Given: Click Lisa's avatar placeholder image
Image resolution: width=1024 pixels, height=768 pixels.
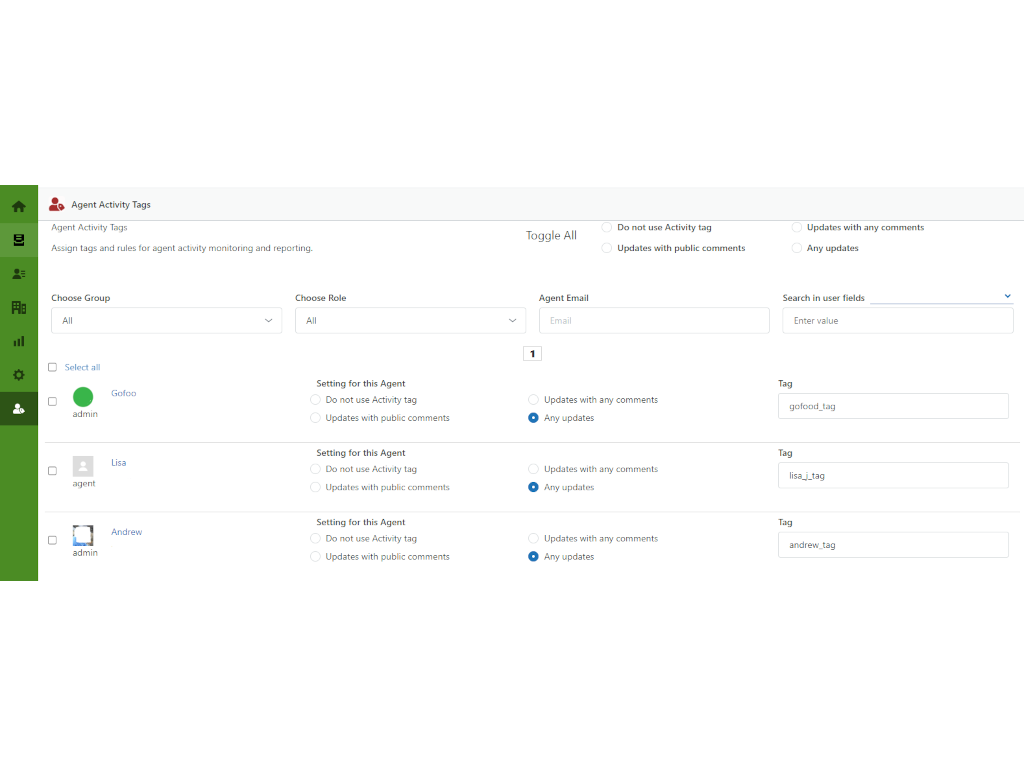Looking at the screenshot, I should tap(83, 466).
